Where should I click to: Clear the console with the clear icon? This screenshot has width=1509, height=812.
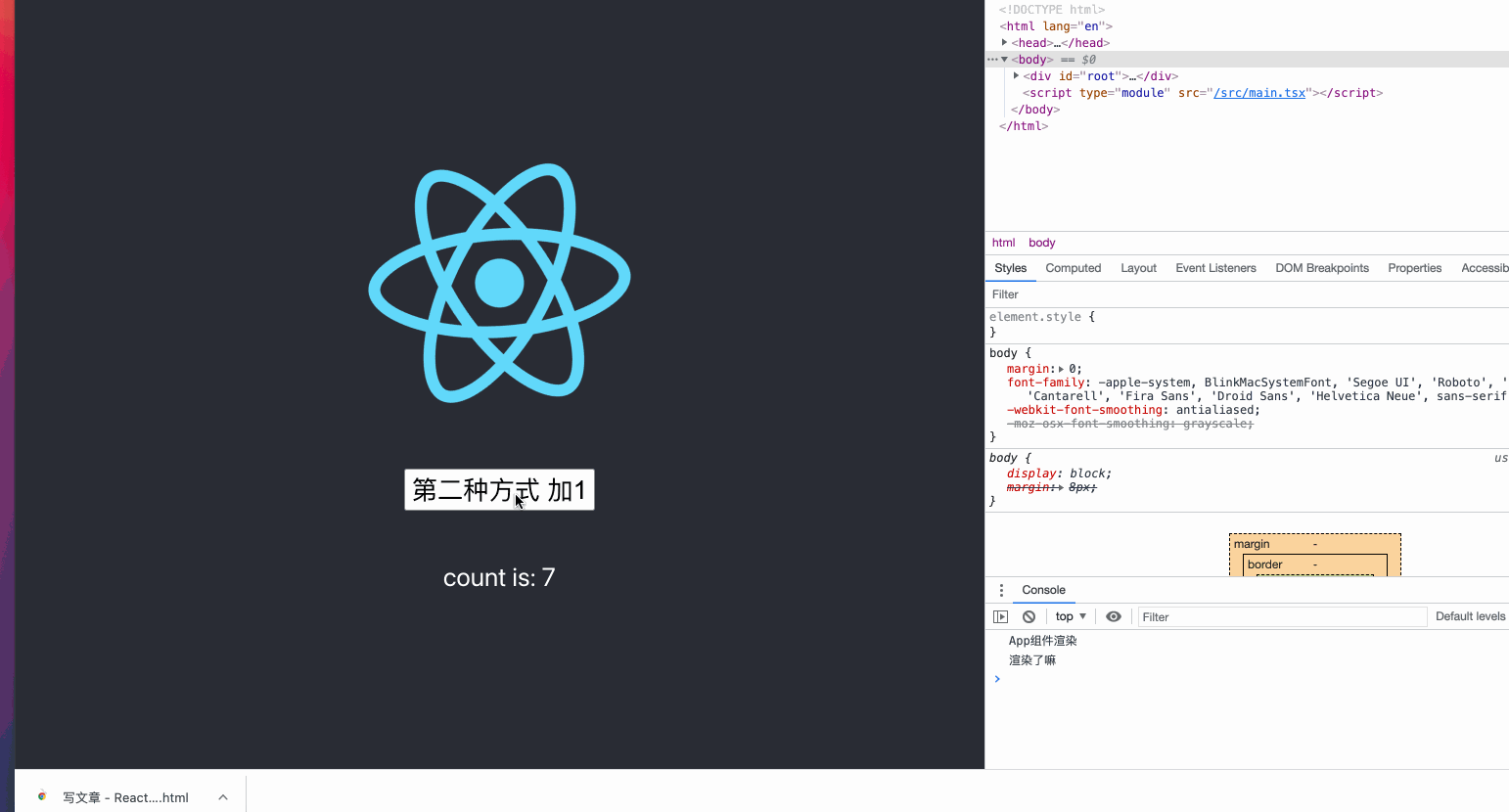[x=1029, y=616]
